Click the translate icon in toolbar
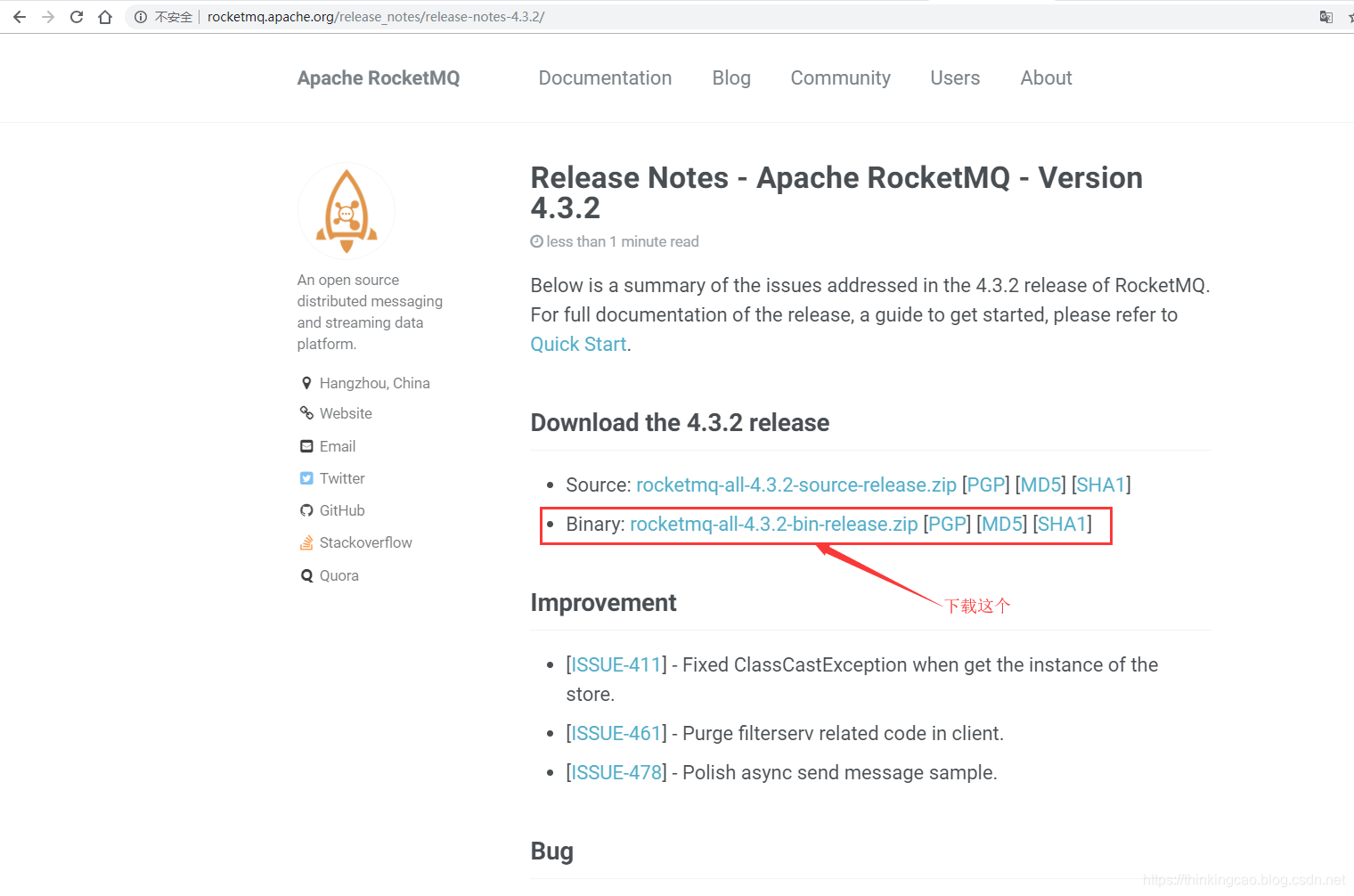Image resolution: width=1354 pixels, height=896 pixels. (x=1326, y=16)
